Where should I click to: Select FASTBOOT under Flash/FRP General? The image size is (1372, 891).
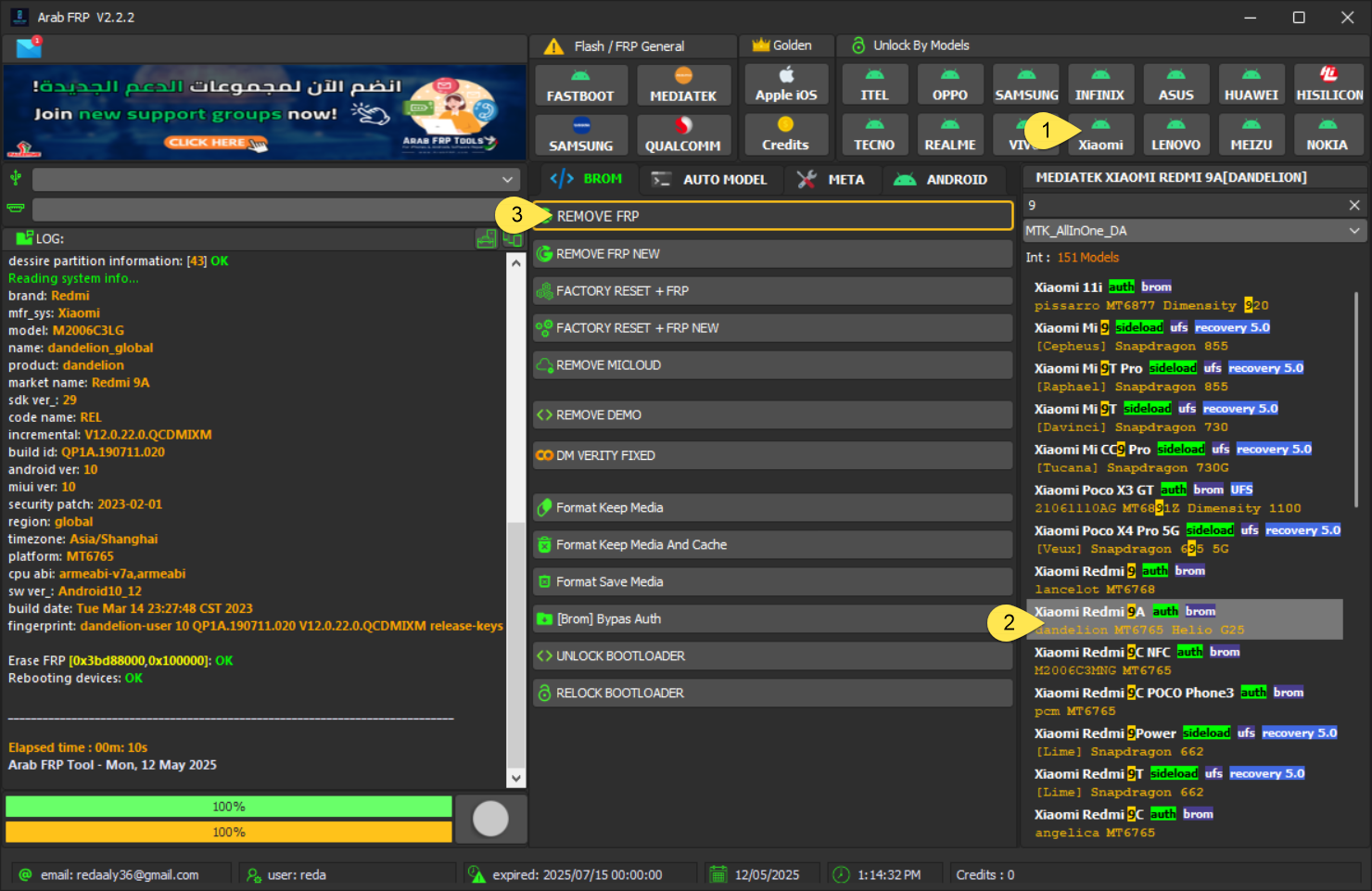click(581, 84)
